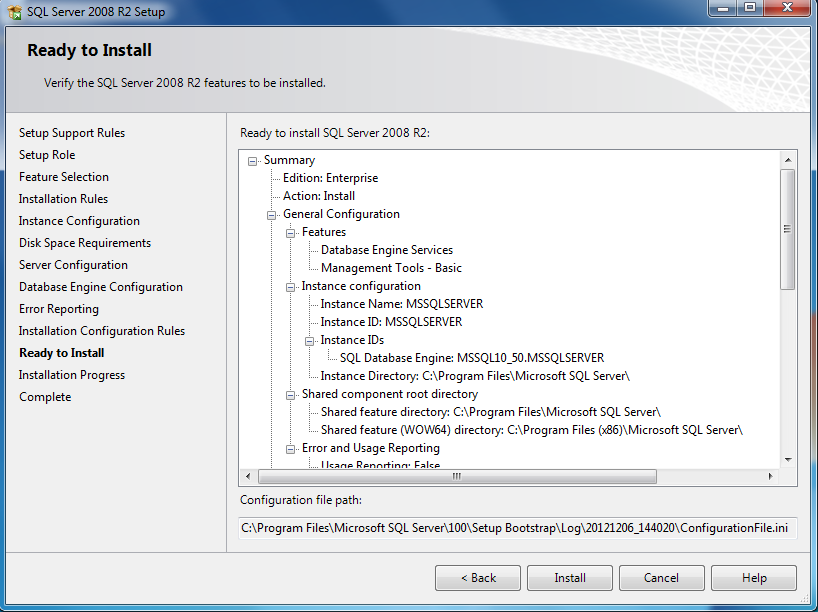Select 'Database Engine Services' tree row
The width and height of the screenshot is (818, 612).
coord(387,250)
